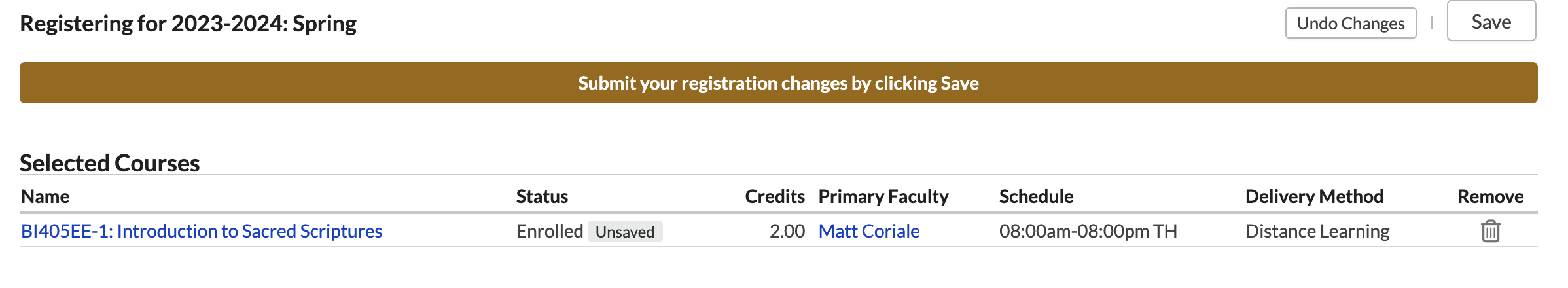Image resolution: width=1568 pixels, height=288 pixels.
Task: Click the Primary Faculty column header
Action: coord(883,196)
